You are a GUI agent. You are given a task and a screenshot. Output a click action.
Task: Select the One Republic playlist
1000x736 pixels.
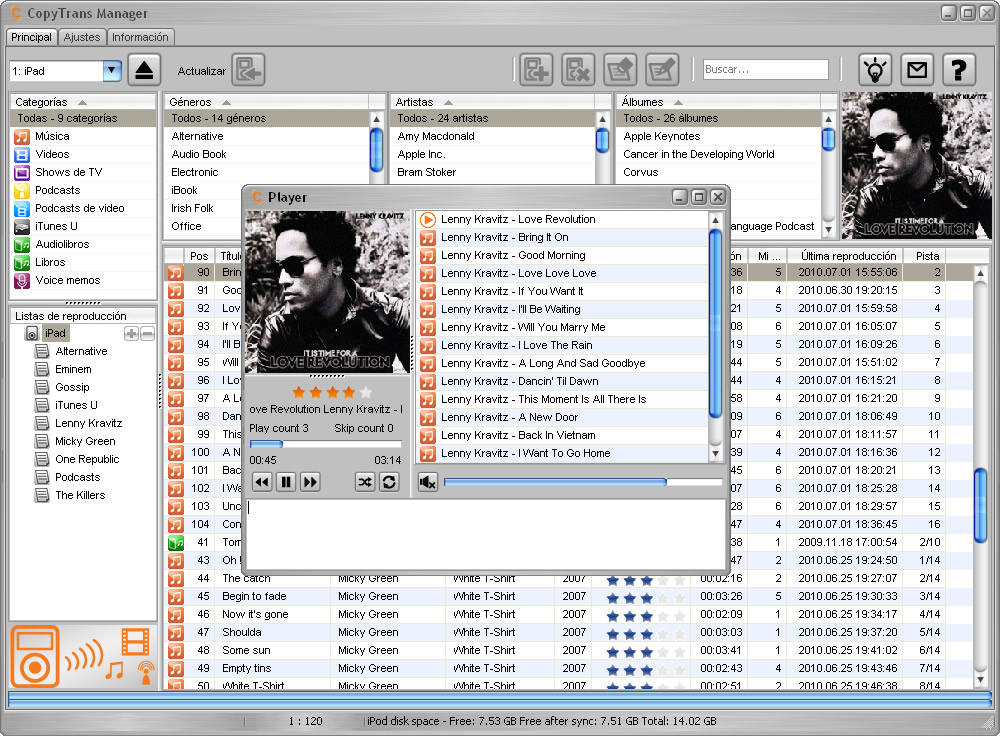pos(87,459)
